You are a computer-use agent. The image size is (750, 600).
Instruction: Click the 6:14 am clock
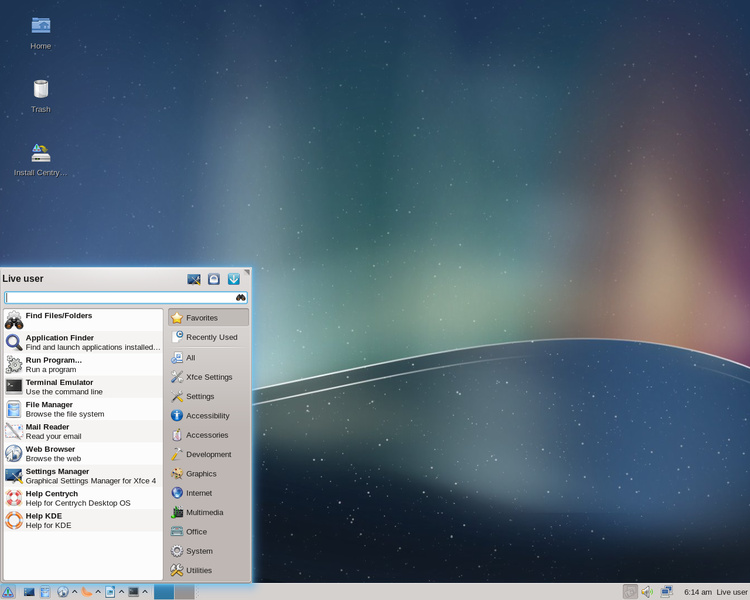click(697, 592)
